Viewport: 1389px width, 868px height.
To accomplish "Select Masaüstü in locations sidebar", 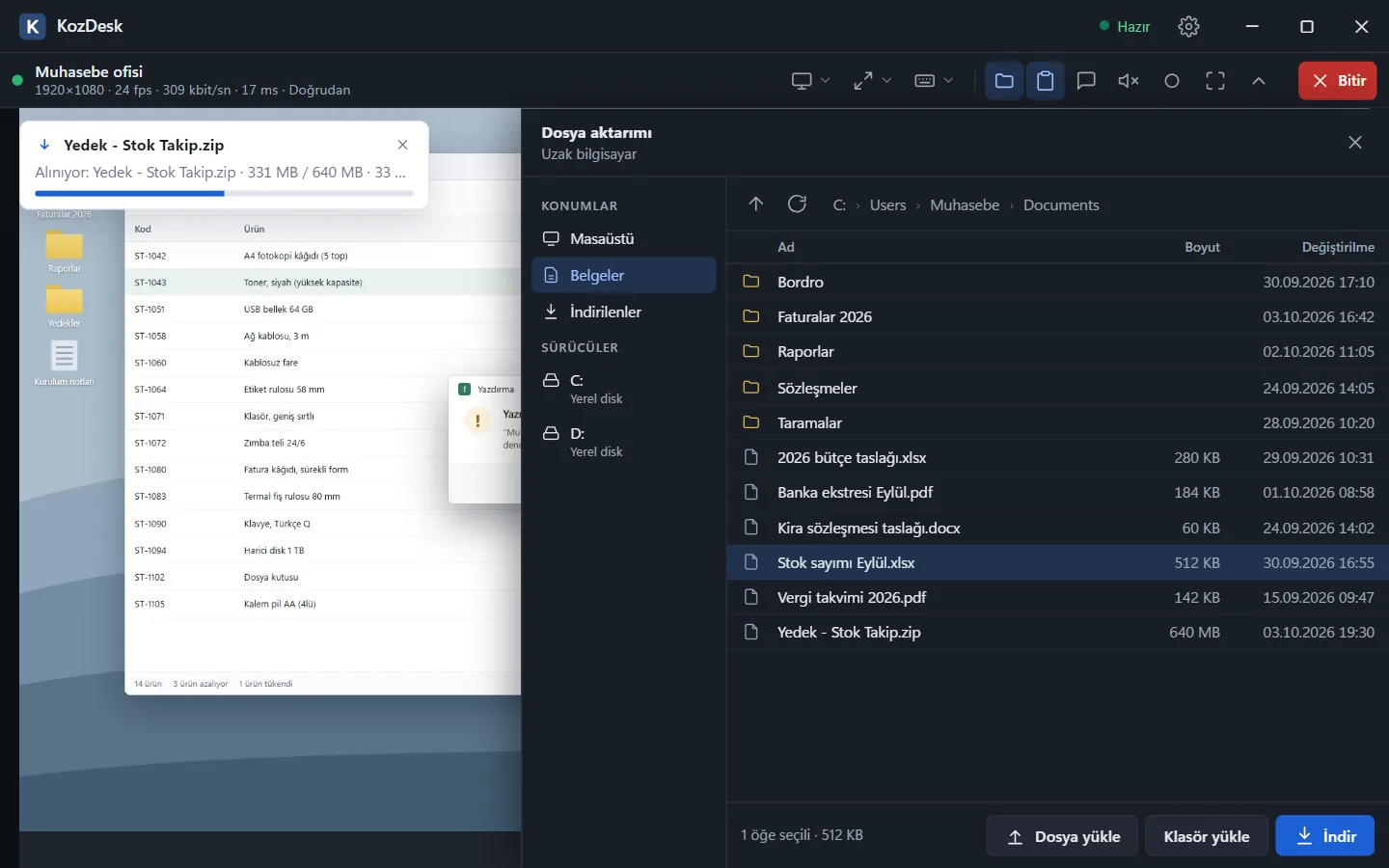I will (624, 238).
